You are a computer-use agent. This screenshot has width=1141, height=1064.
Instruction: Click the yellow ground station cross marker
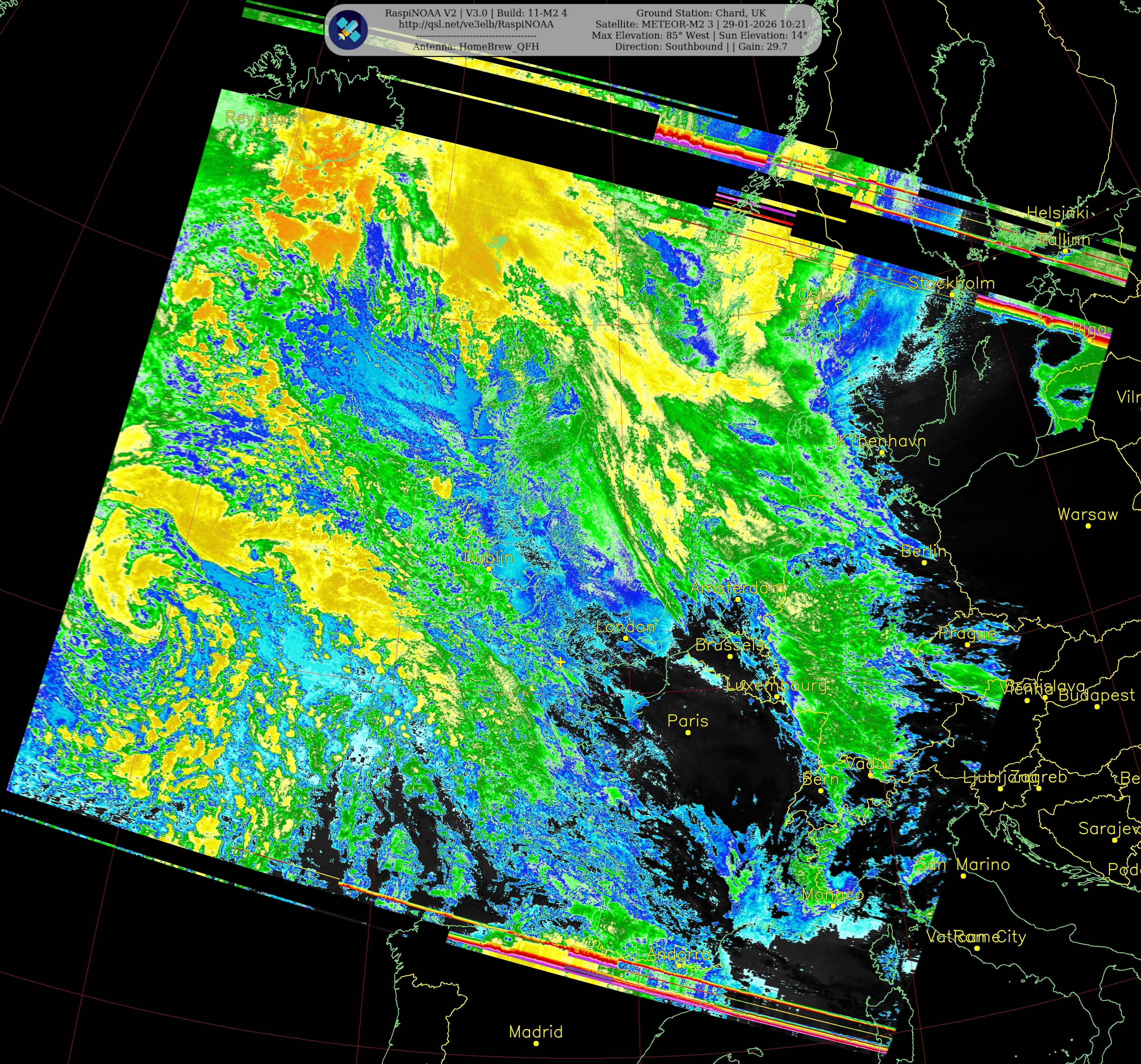(560, 662)
